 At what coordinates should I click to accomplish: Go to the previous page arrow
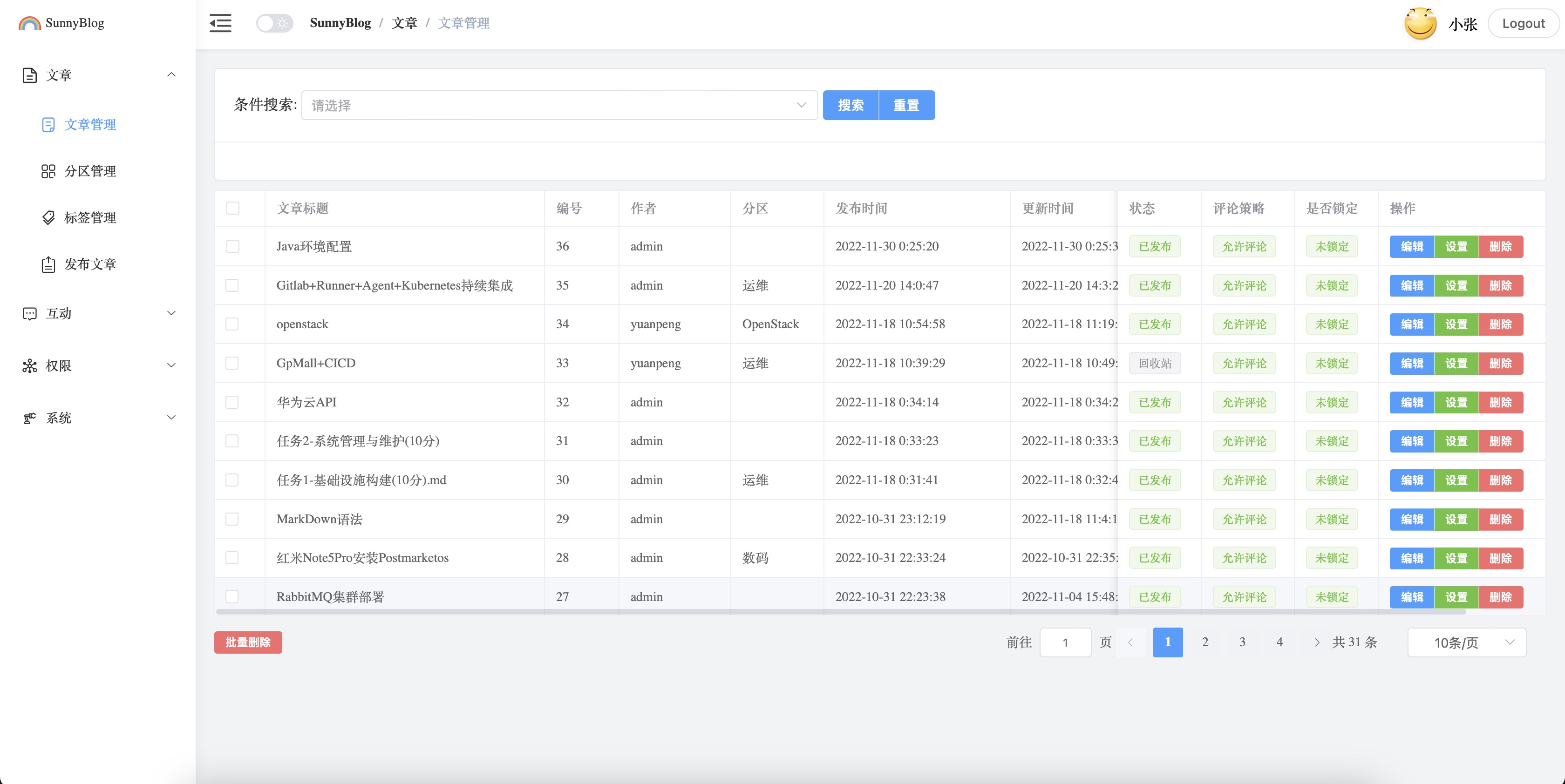pos(1130,642)
